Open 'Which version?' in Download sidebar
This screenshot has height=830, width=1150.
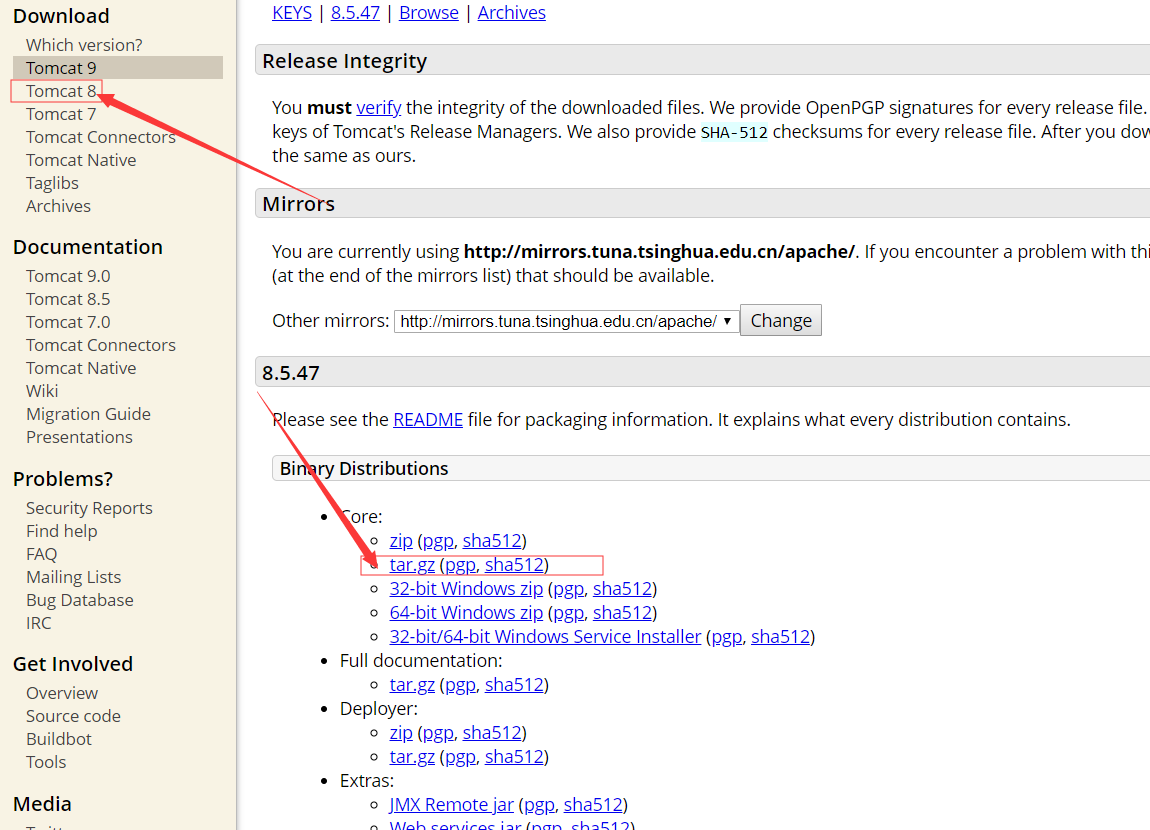pyautogui.click(x=84, y=45)
